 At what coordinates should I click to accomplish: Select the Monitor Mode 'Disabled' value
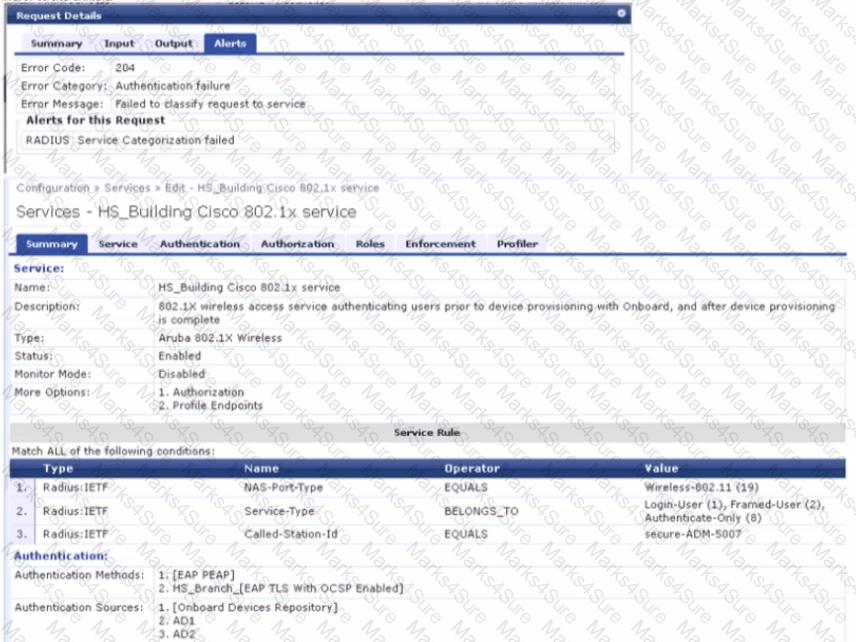click(x=182, y=374)
